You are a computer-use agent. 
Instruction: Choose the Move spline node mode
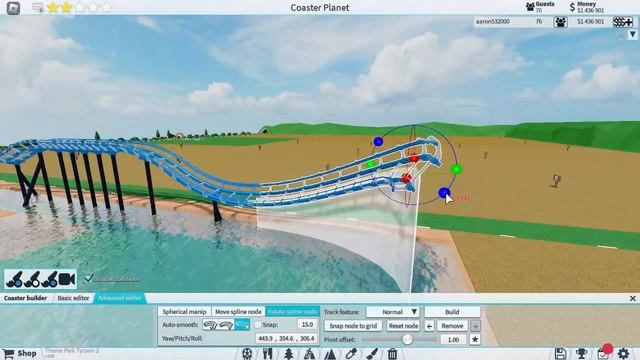(x=238, y=312)
